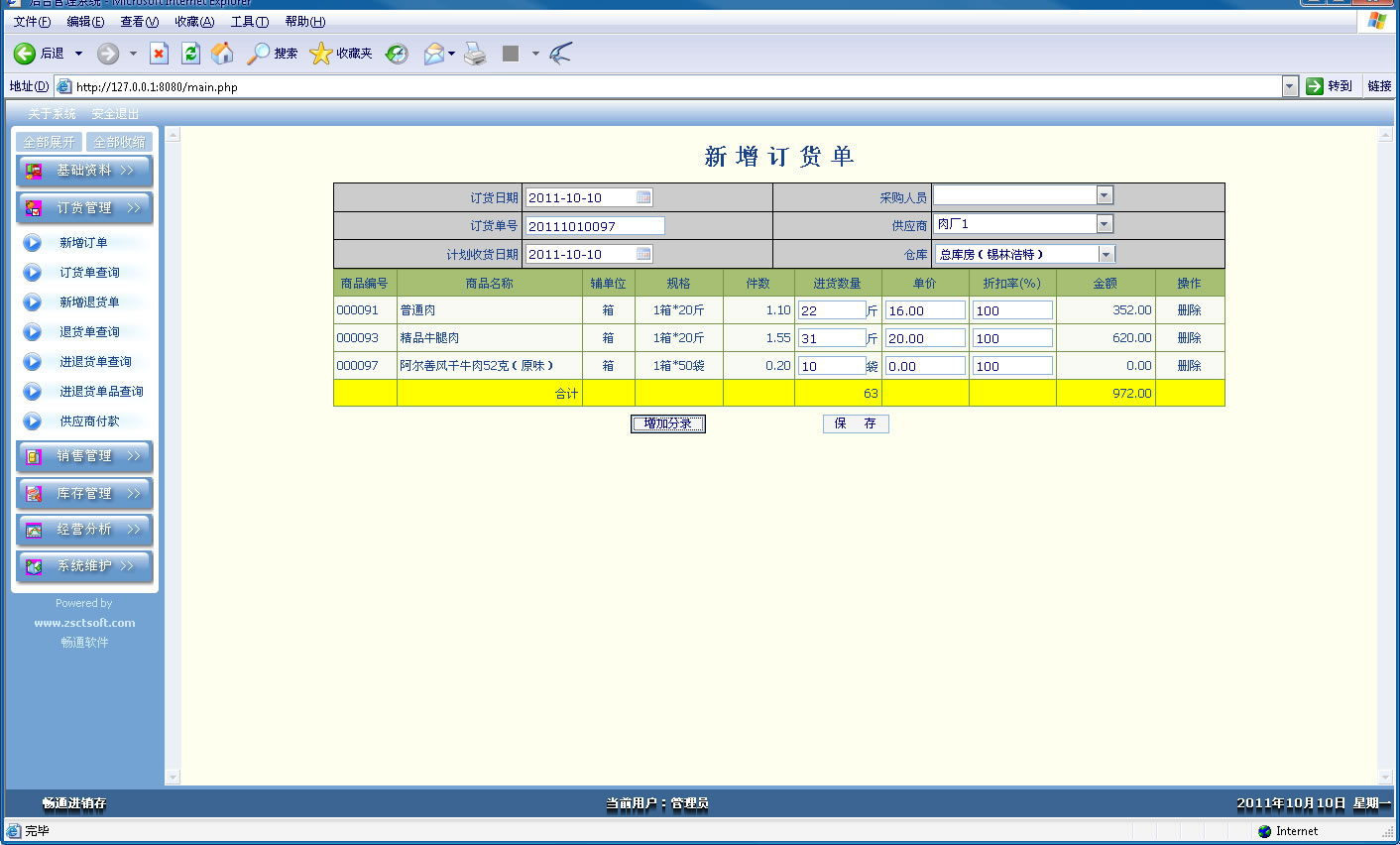Screen dimensions: 1400x845
Task: Click the 增加分录 button
Action: click(668, 423)
